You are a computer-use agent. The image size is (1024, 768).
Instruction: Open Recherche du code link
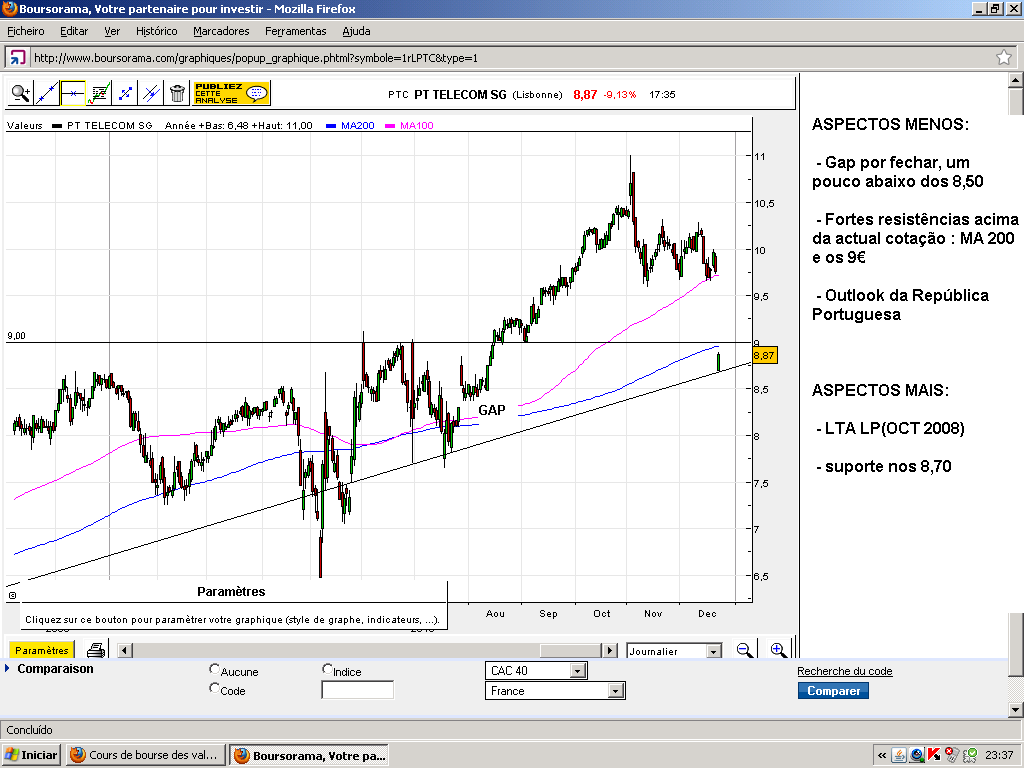coord(844,671)
